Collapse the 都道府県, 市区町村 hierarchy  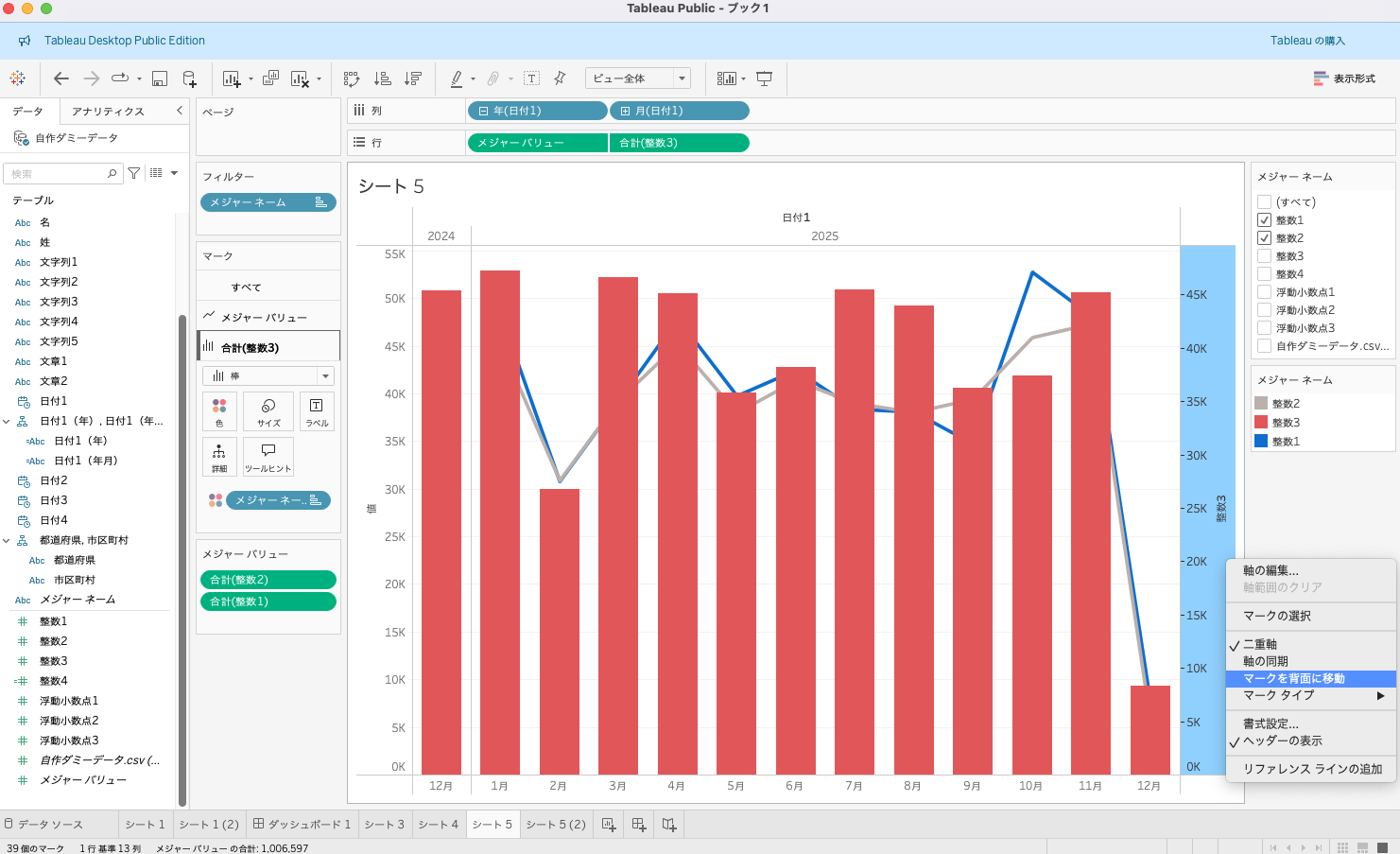click(x=8, y=541)
